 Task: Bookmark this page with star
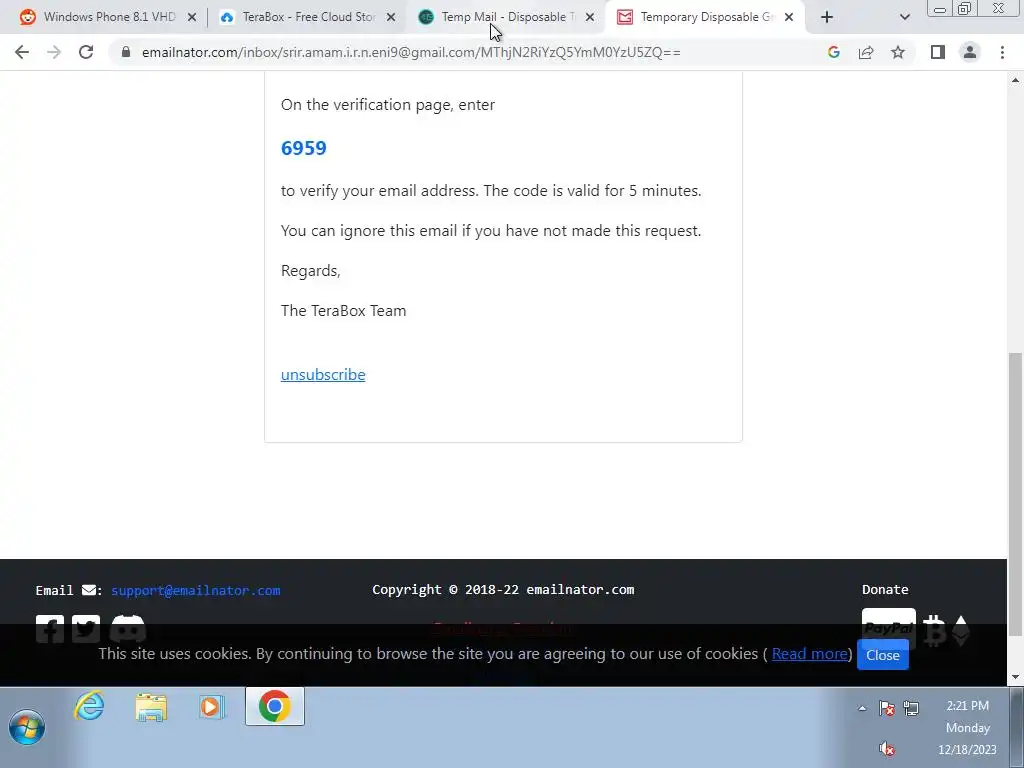(x=898, y=52)
